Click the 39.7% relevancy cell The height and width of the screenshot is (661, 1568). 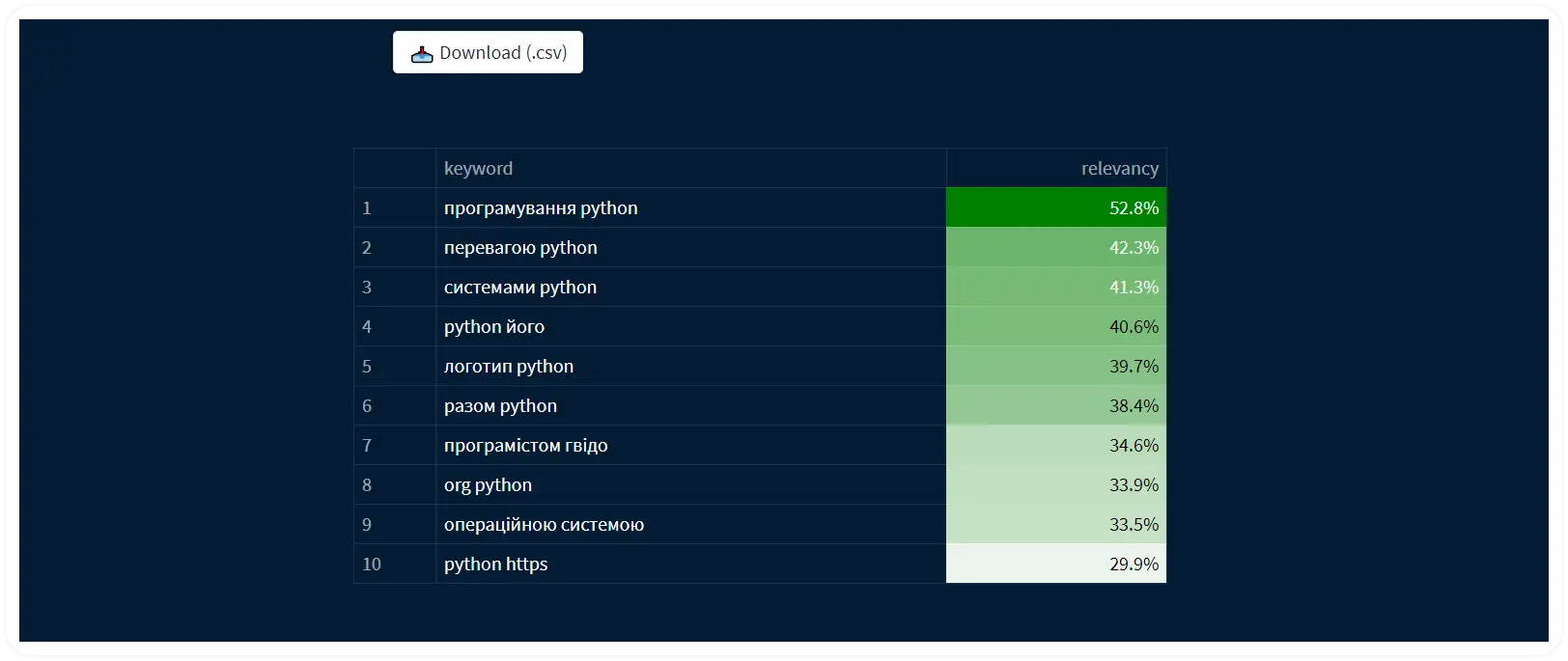coord(1056,366)
